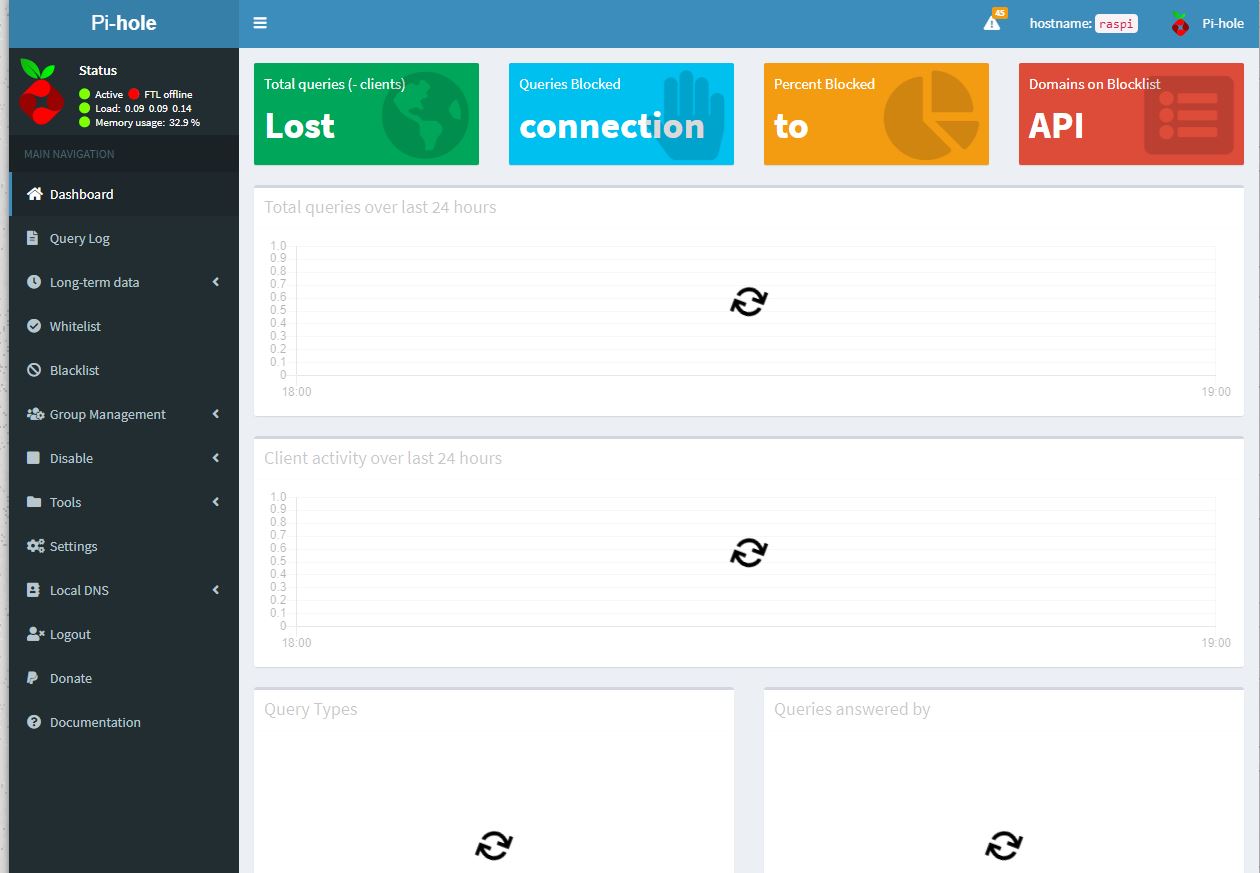Image resolution: width=1260 pixels, height=873 pixels.
Task: Click refresh spinner in Query Types panel
Action: (x=494, y=846)
